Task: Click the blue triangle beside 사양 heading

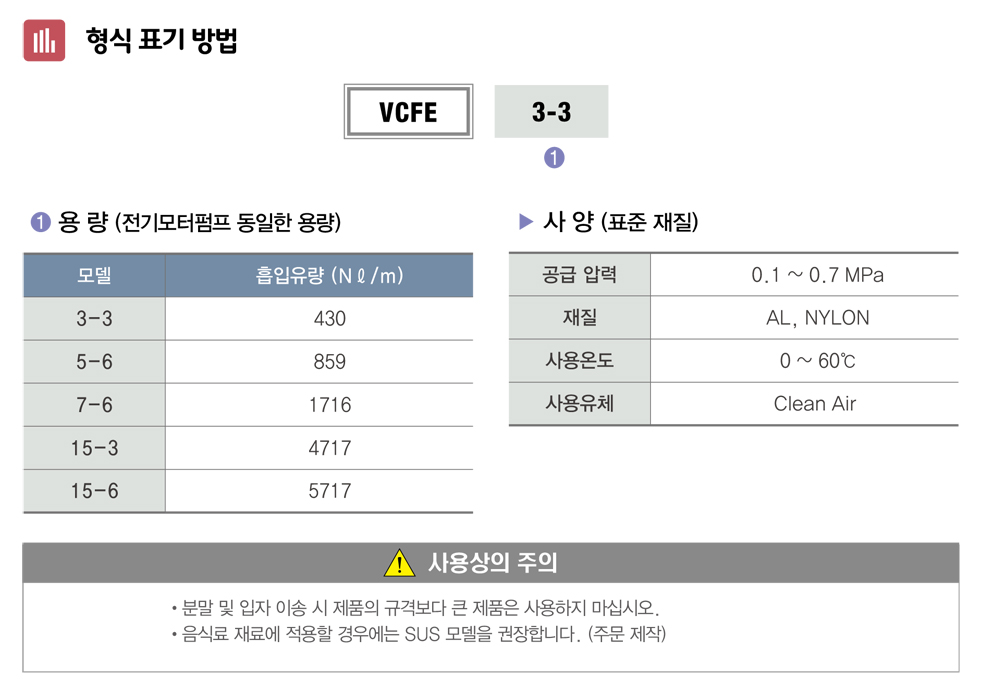Action: (526, 222)
